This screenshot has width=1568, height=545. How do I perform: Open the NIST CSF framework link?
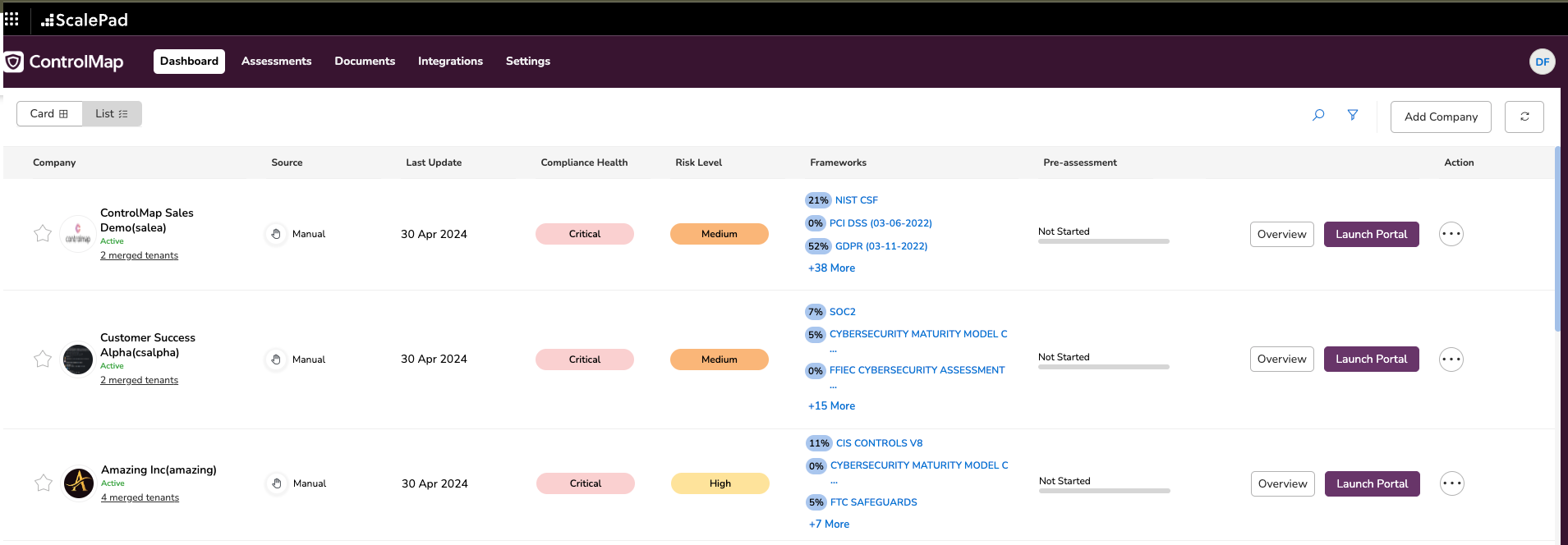[857, 200]
